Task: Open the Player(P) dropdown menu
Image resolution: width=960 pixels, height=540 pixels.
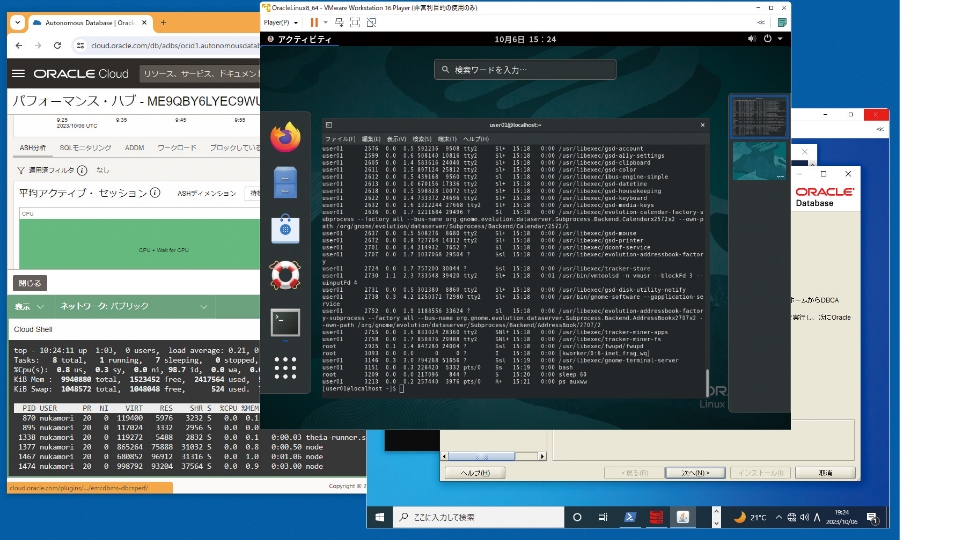Action: click(x=281, y=23)
